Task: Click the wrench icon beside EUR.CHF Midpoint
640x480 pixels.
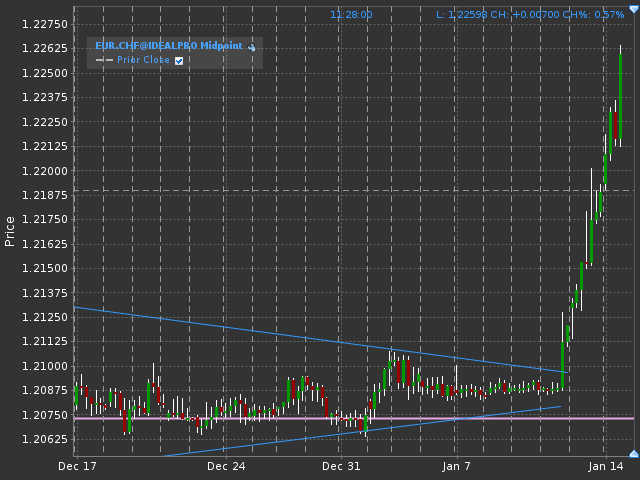Action: 252,47
